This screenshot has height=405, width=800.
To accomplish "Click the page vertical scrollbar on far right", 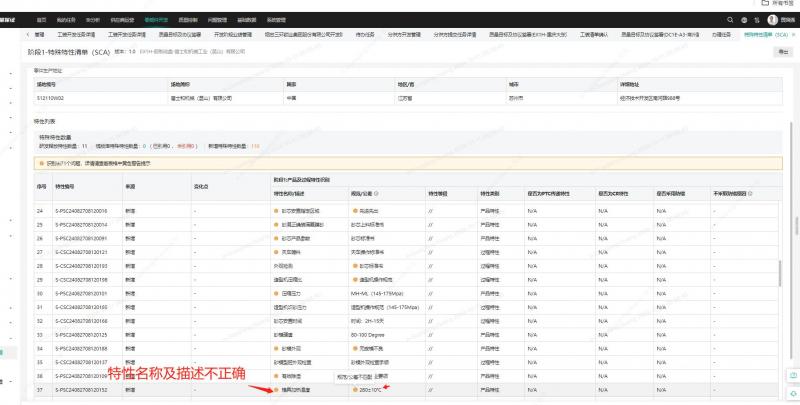I will tap(795, 227).
